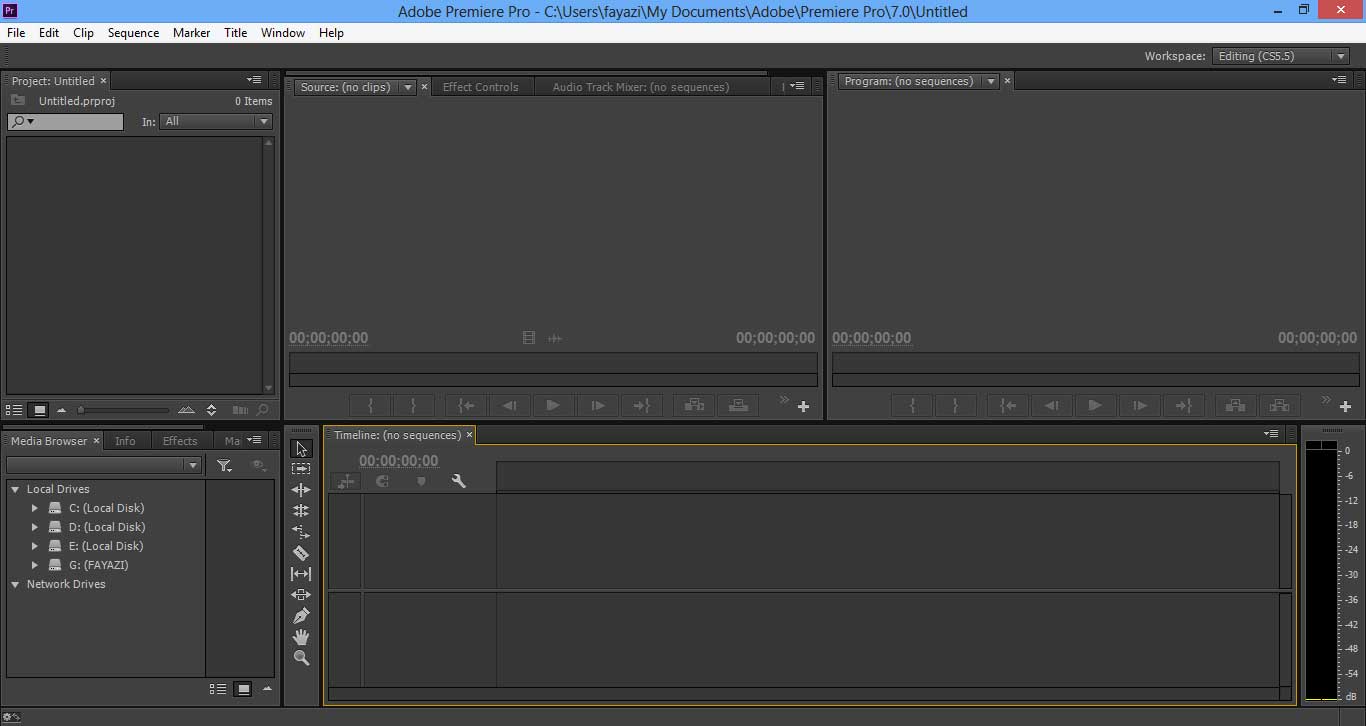Switch to the Effects tab
Screen dimensions: 1366x726
click(180, 441)
